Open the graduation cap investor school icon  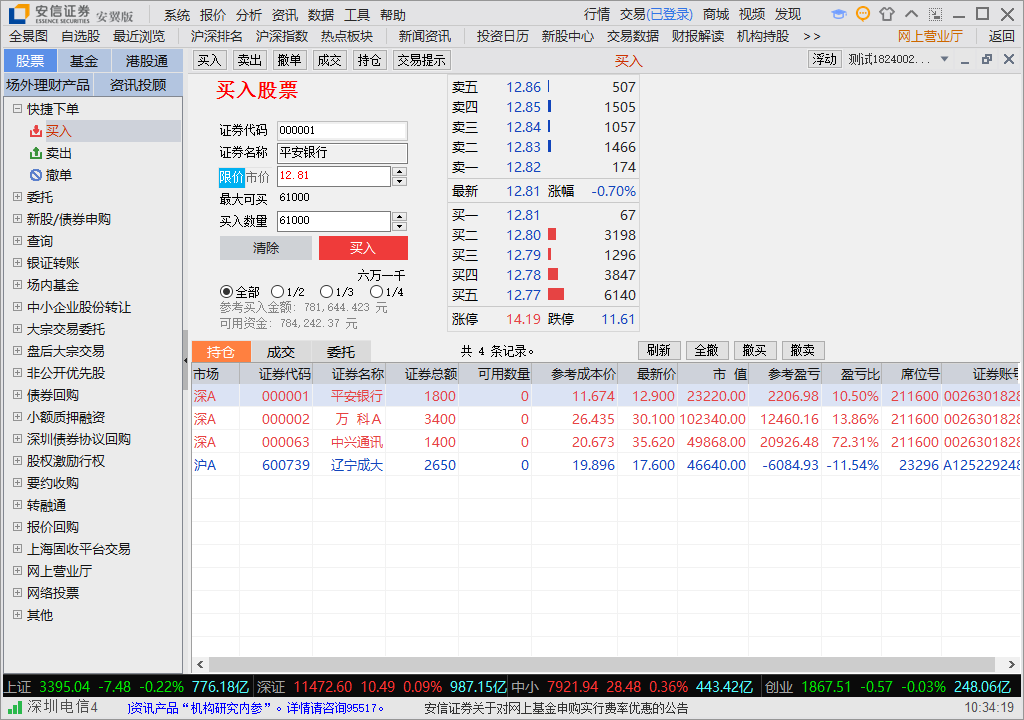(x=839, y=14)
